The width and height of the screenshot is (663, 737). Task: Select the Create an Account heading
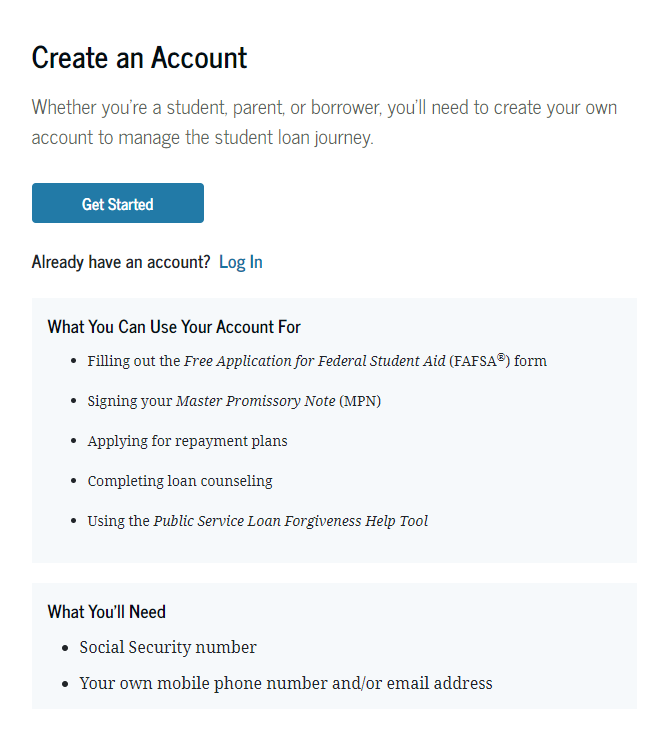pyautogui.click(x=139, y=58)
